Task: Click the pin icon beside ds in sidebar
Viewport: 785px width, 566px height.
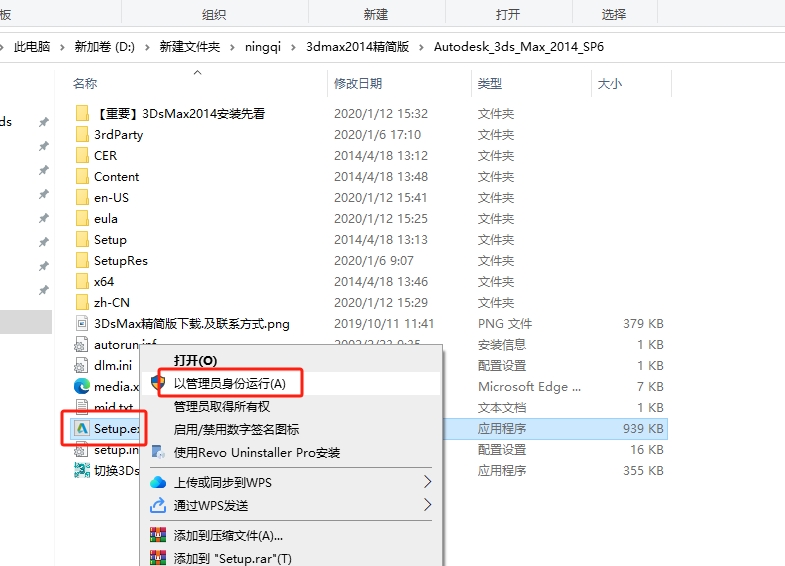Action: click(x=44, y=122)
